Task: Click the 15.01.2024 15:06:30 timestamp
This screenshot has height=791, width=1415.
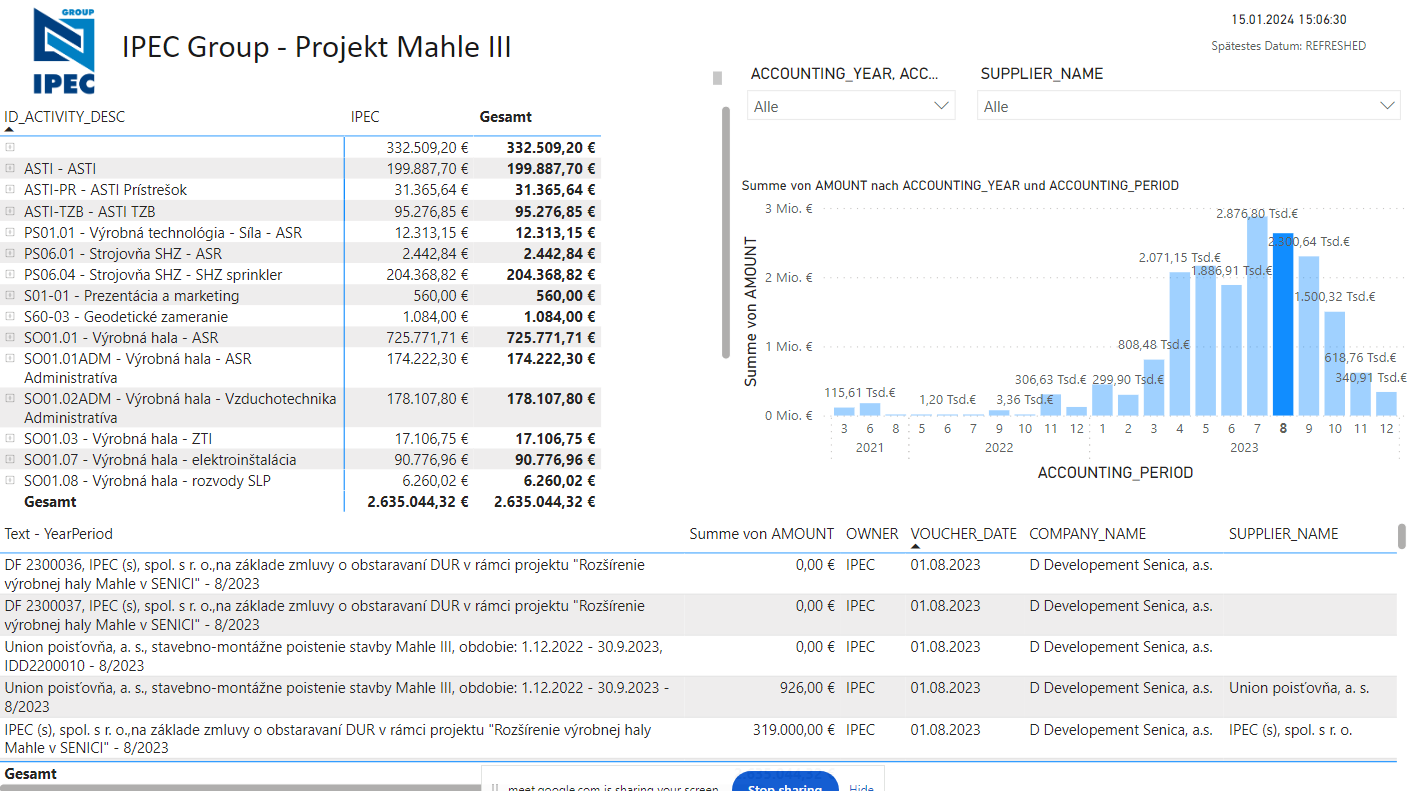Action: 1289,19
